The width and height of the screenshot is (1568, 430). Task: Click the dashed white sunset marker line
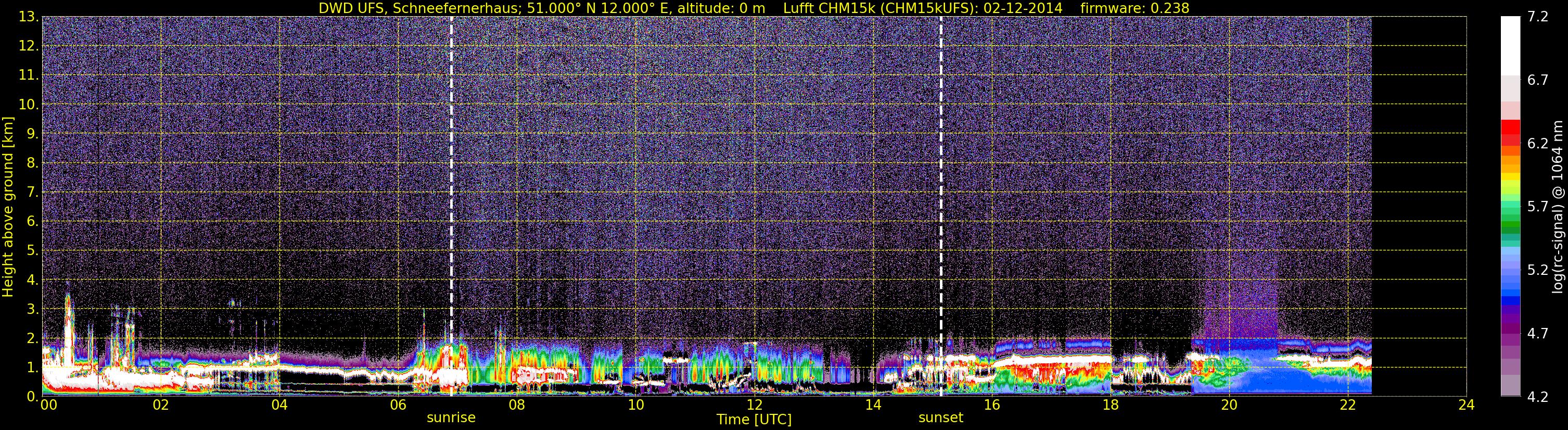click(940, 207)
